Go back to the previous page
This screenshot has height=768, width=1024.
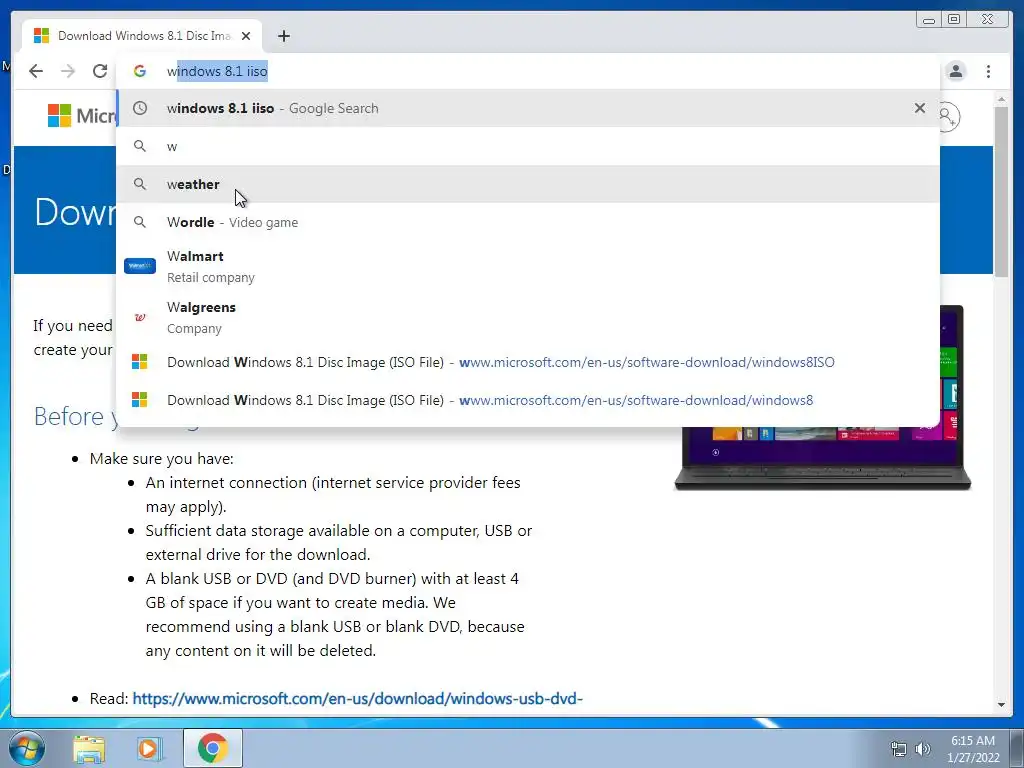click(x=36, y=71)
